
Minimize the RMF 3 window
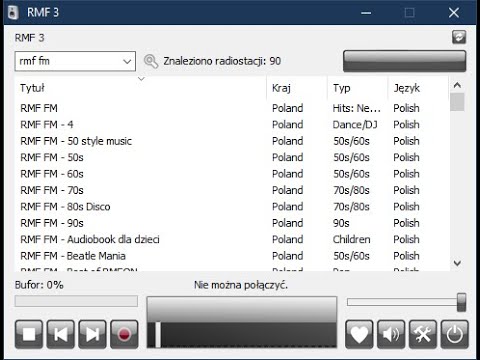click(x=366, y=13)
